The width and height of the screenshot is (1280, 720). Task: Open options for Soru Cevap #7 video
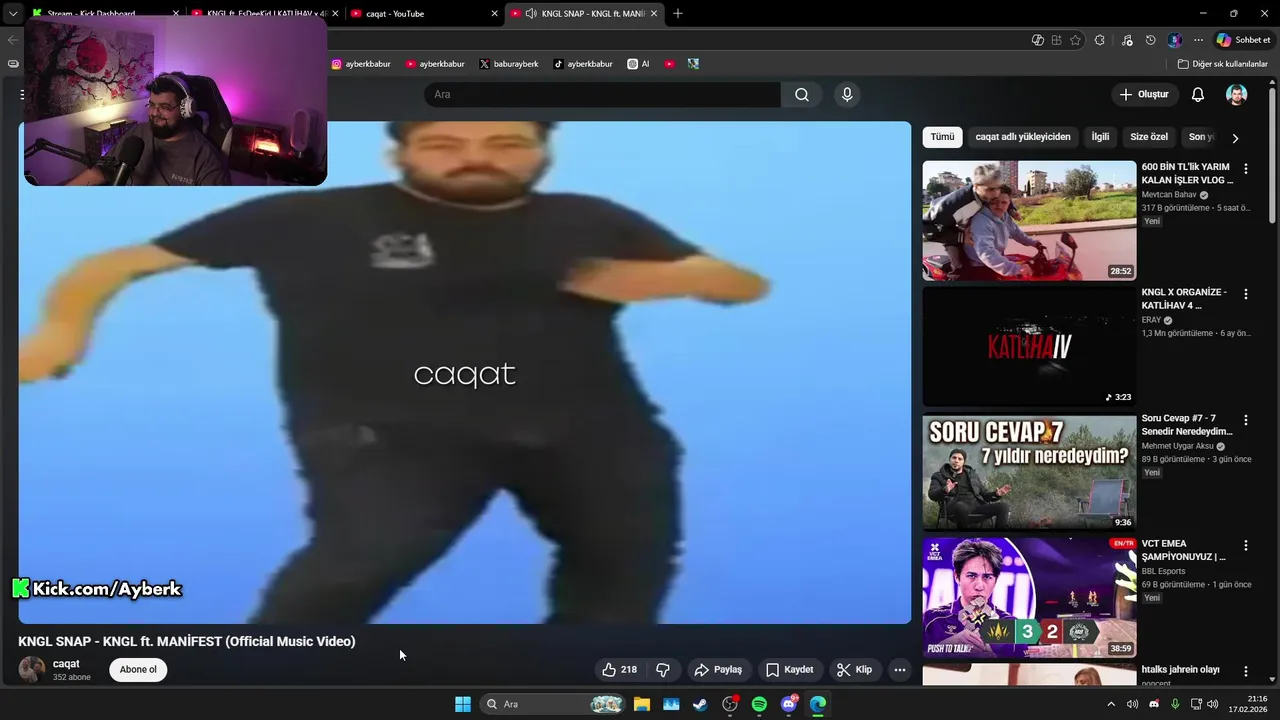(1246, 420)
